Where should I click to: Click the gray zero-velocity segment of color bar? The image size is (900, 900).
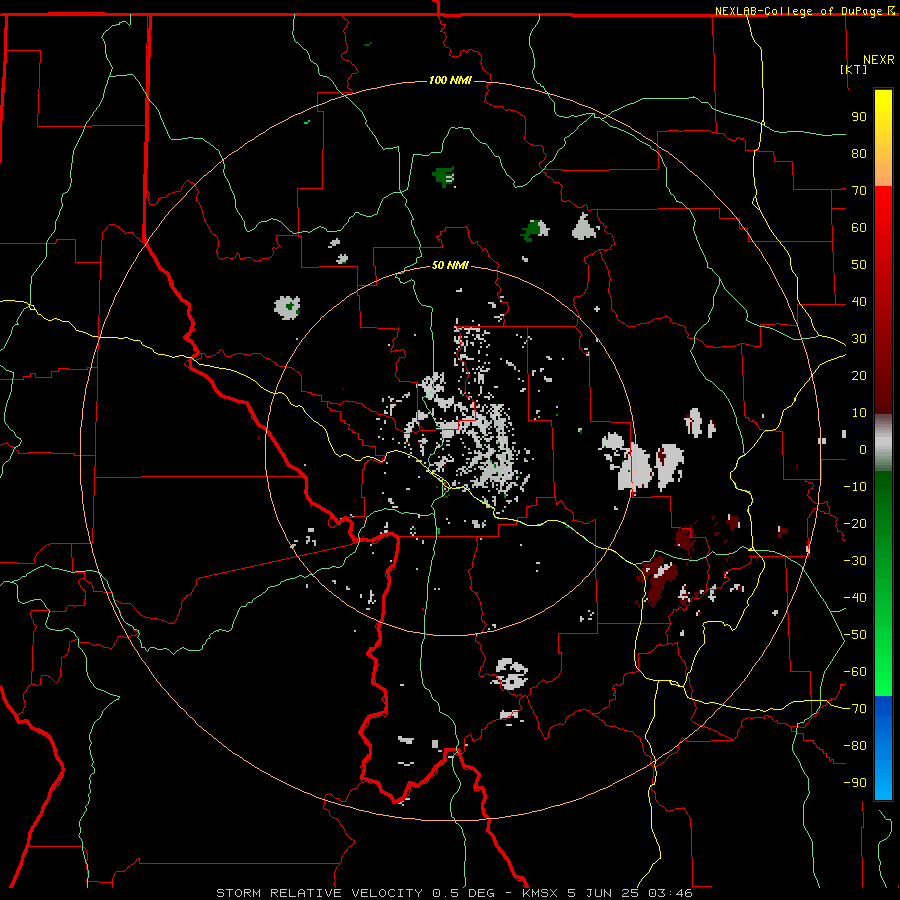pos(883,443)
